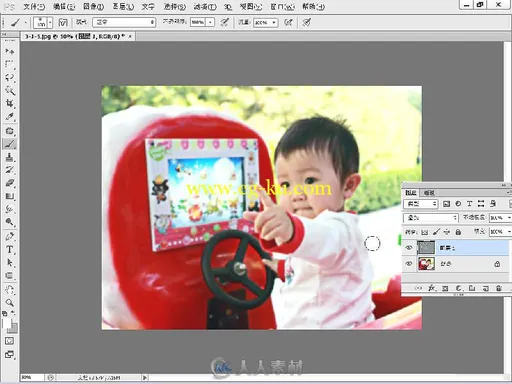Select the Lasso tool

point(9,77)
